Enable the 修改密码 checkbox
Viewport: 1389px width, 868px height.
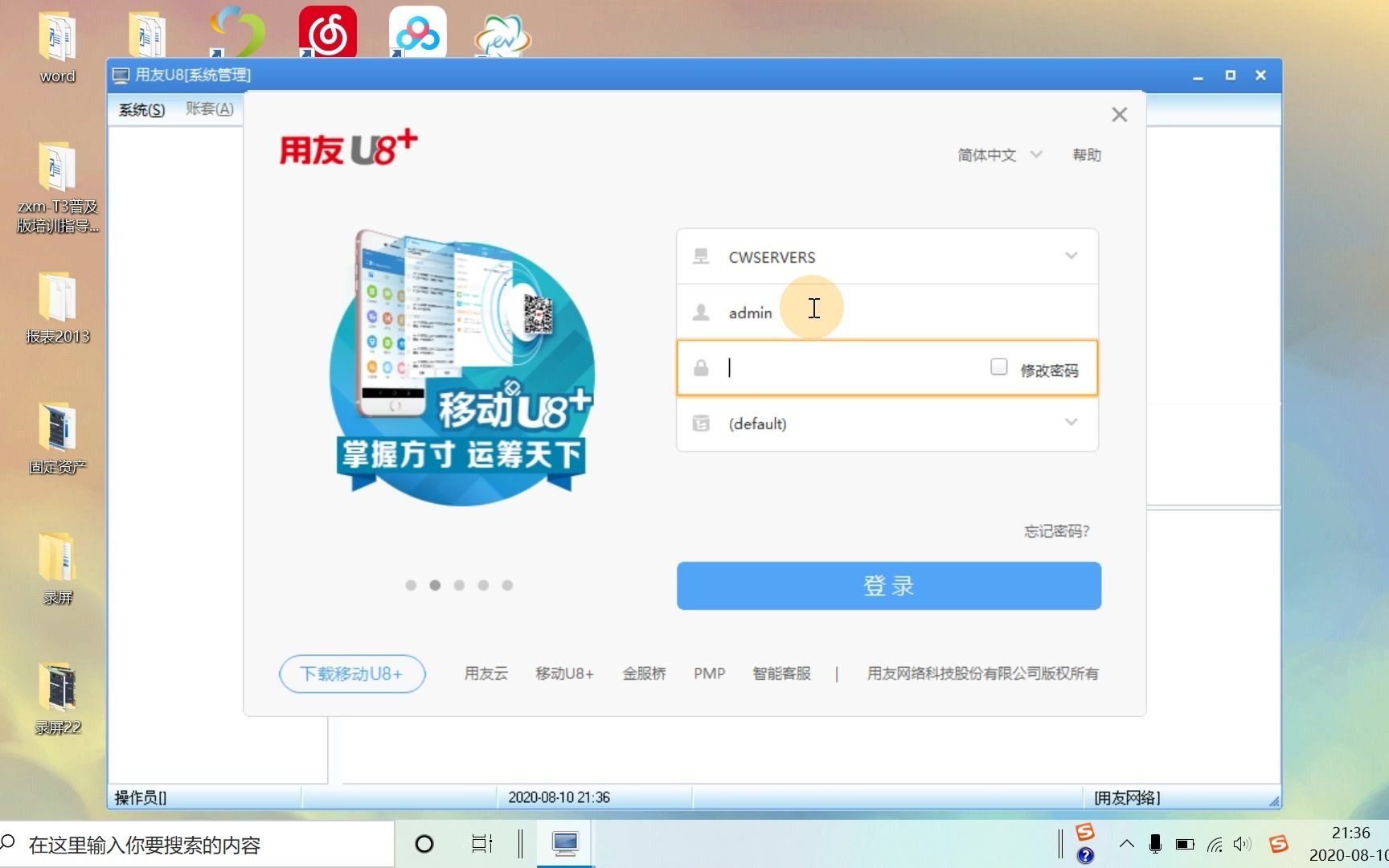[x=998, y=367]
